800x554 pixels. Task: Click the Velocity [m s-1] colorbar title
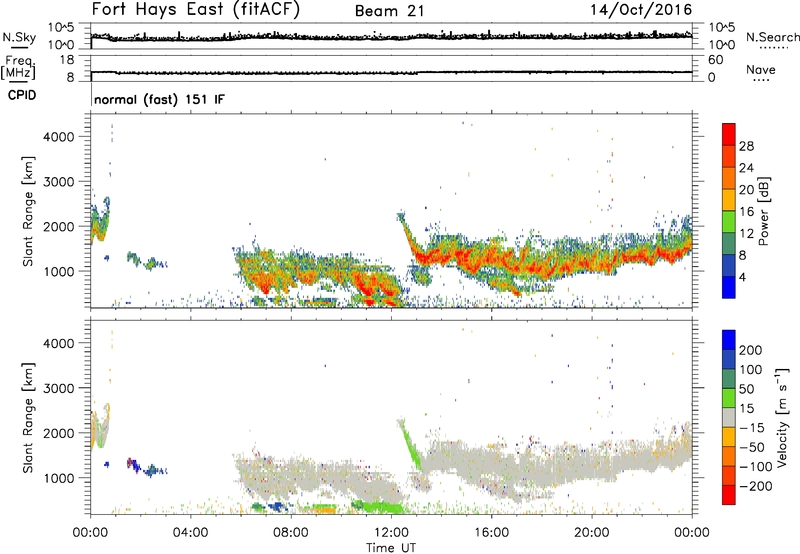[x=781, y=417]
